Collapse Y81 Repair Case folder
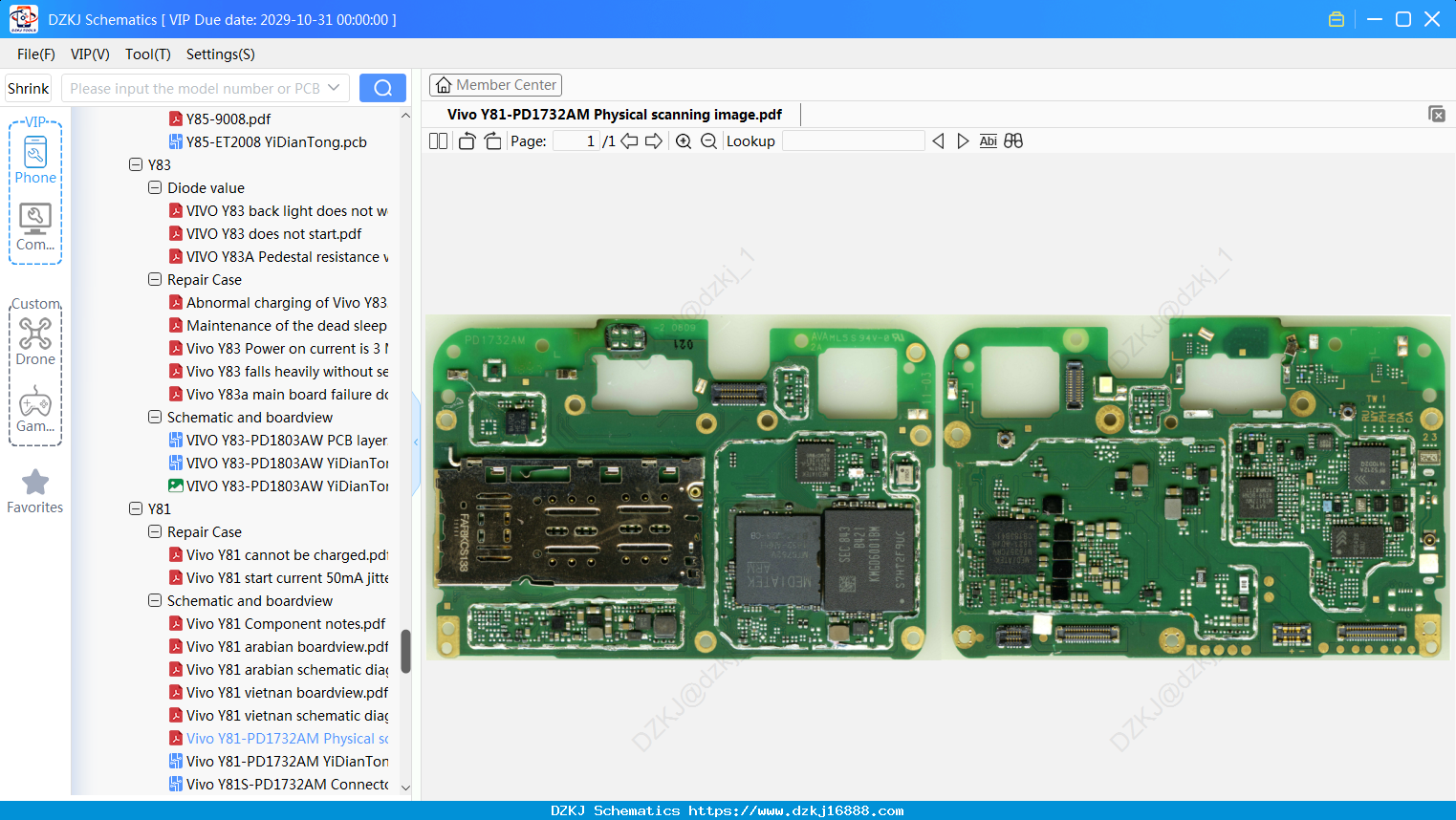 click(155, 531)
